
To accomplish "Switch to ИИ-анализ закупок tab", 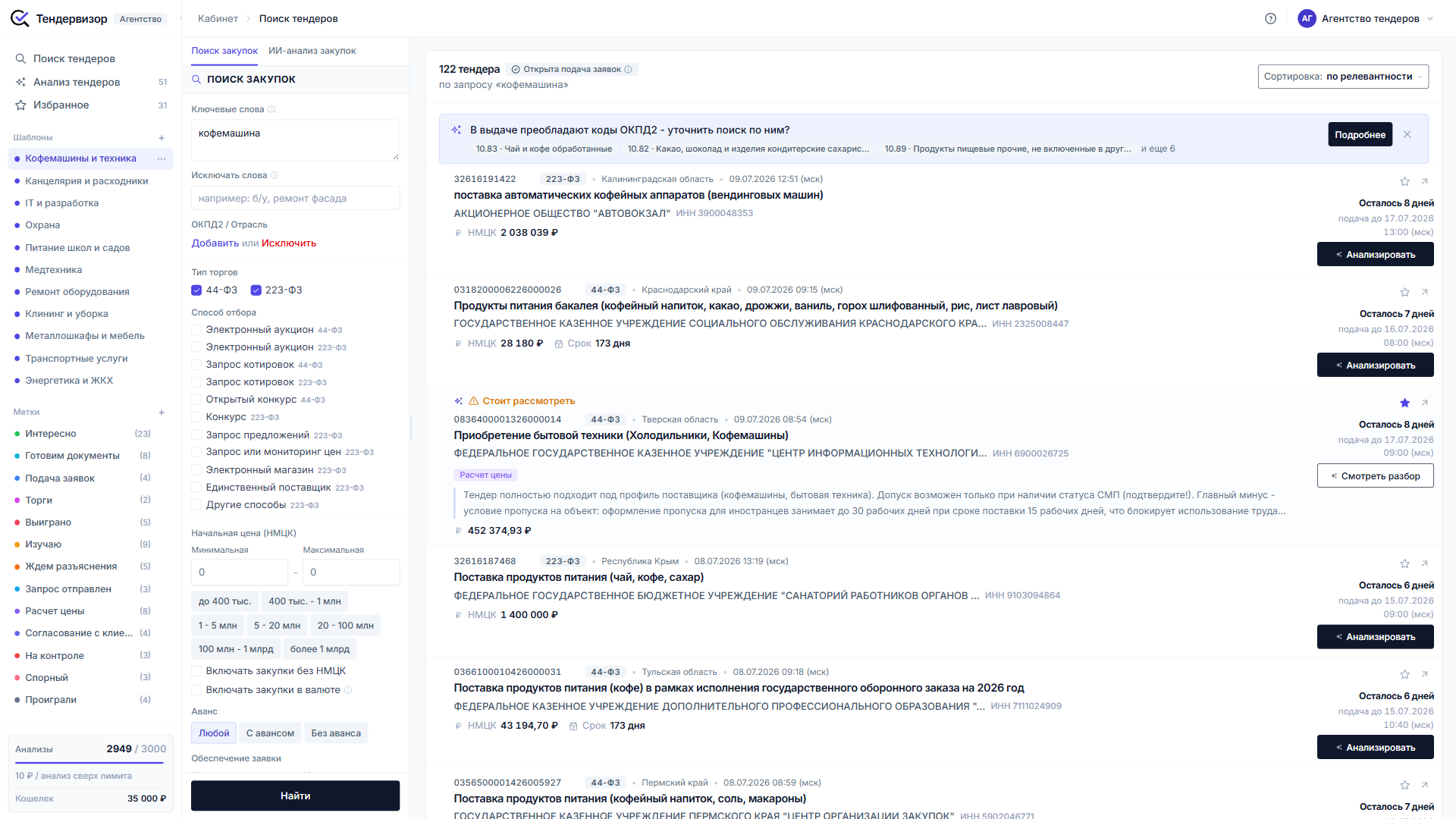I will click(x=312, y=51).
